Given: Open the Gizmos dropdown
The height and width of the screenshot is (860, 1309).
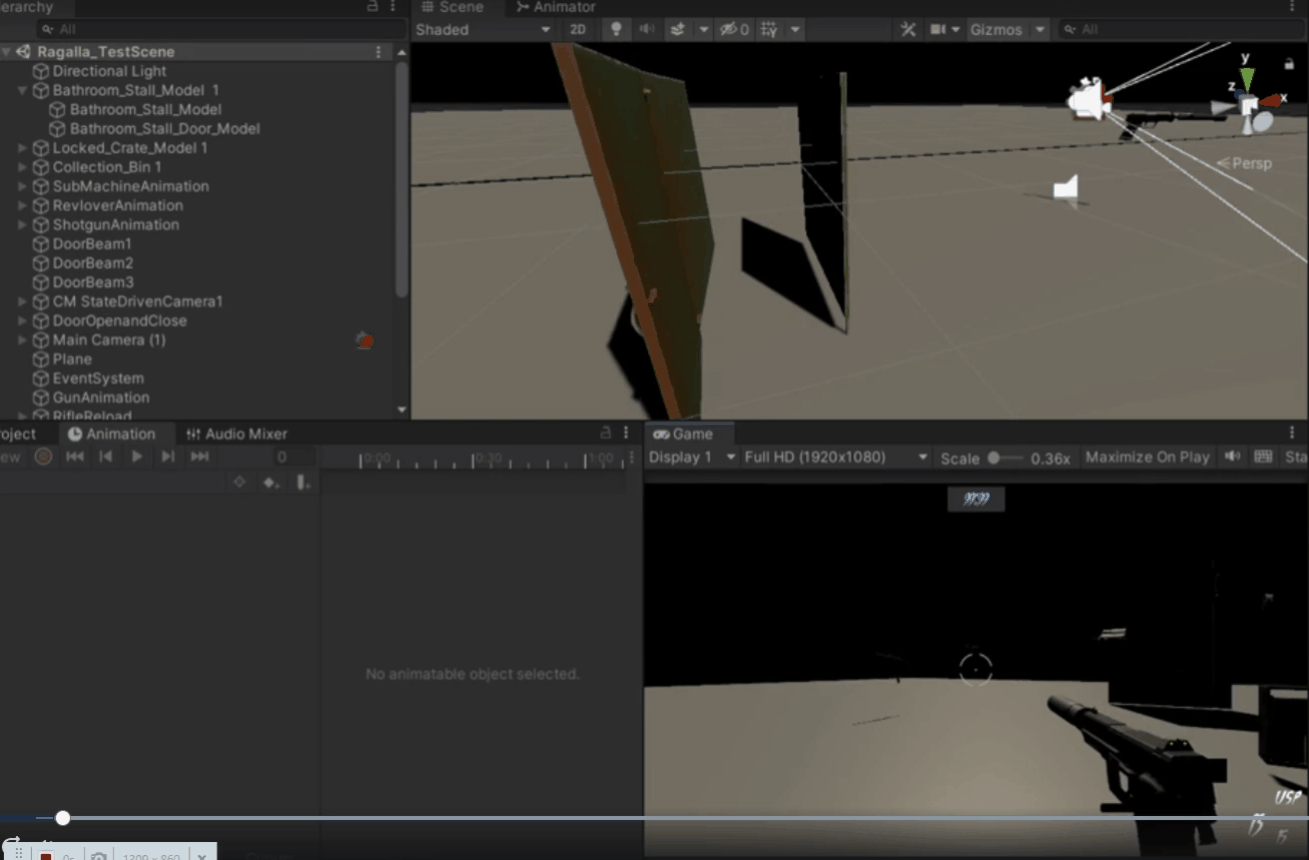Looking at the screenshot, I should click(1007, 29).
